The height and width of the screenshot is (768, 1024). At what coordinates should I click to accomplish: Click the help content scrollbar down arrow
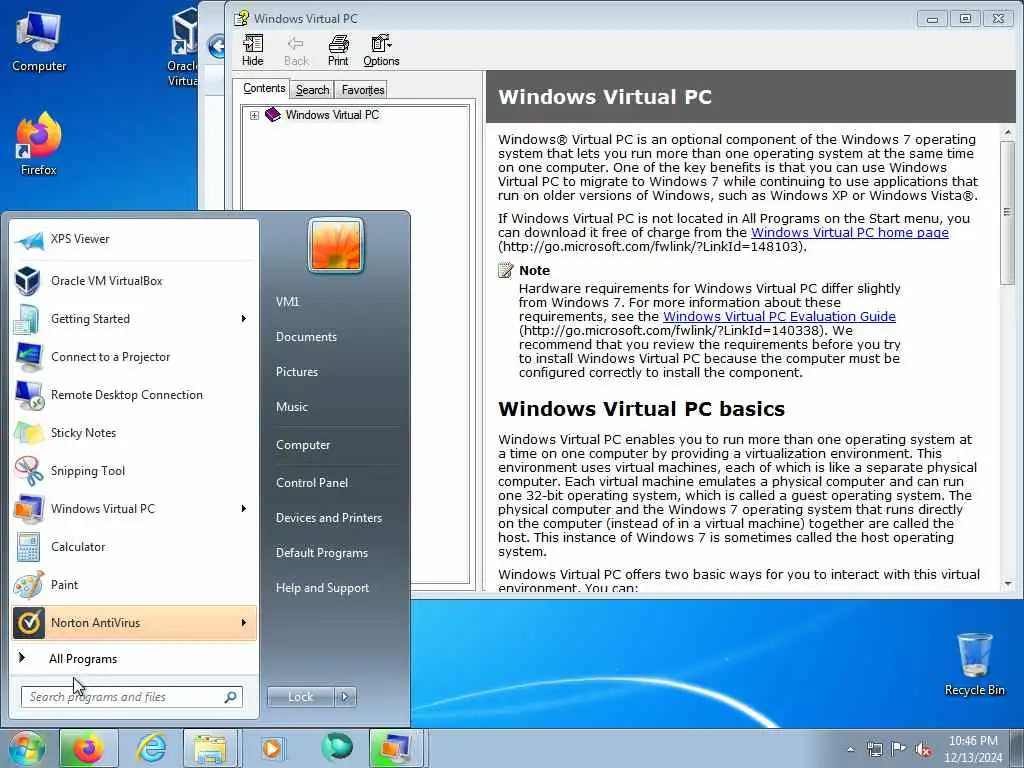pos(1008,584)
